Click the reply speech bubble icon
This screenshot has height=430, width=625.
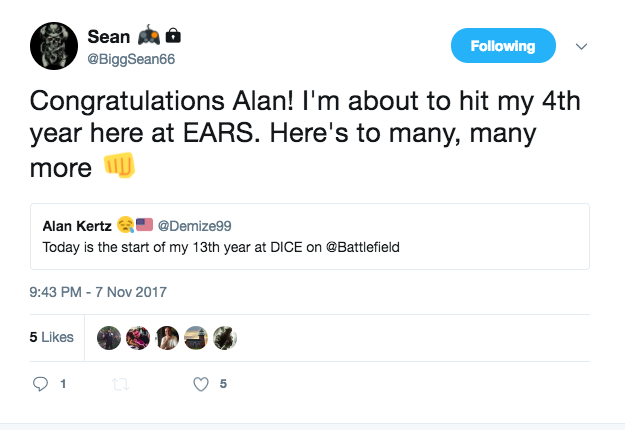(x=41, y=383)
